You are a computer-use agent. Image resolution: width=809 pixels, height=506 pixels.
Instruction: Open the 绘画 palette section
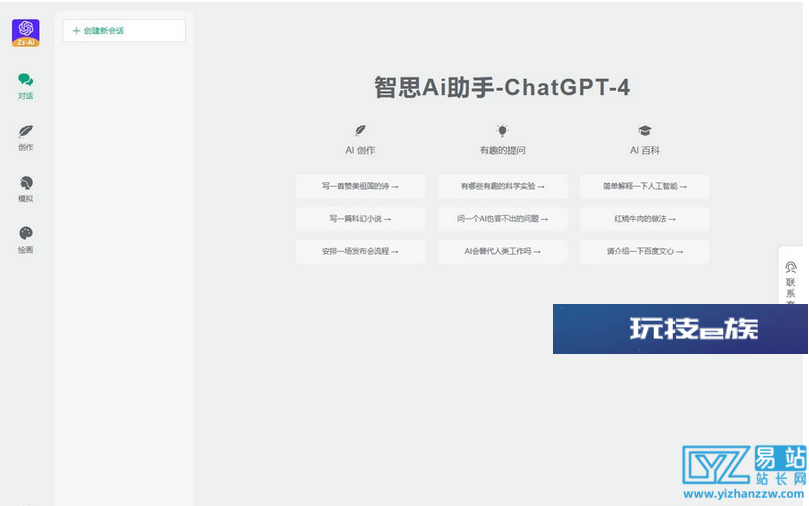pyautogui.click(x=26, y=240)
